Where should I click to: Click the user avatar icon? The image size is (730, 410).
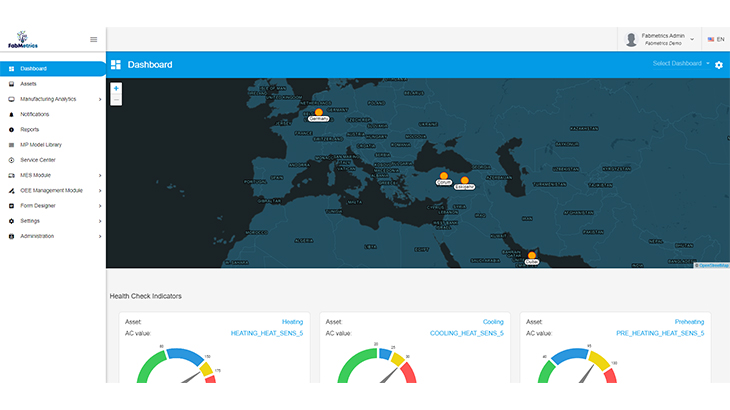click(x=631, y=40)
